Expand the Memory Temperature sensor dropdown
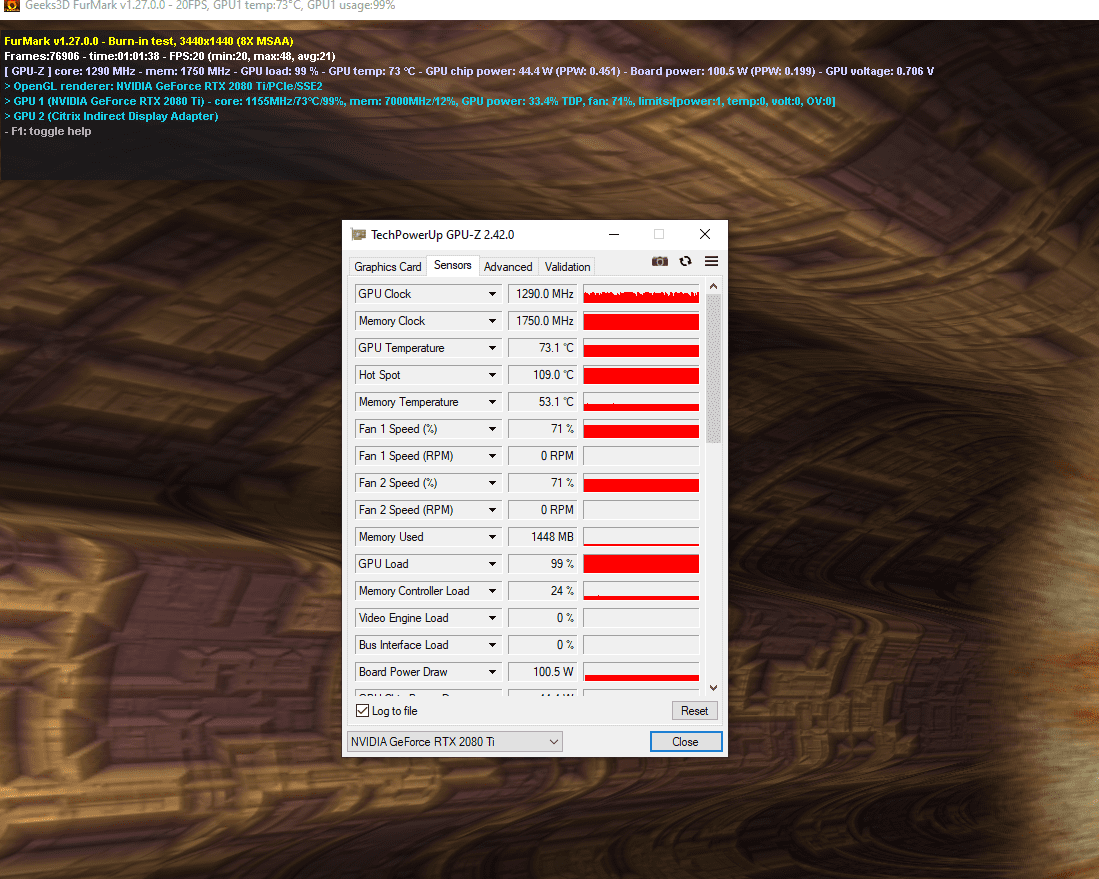This screenshot has width=1099, height=879. pyautogui.click(x=493, y=402)
